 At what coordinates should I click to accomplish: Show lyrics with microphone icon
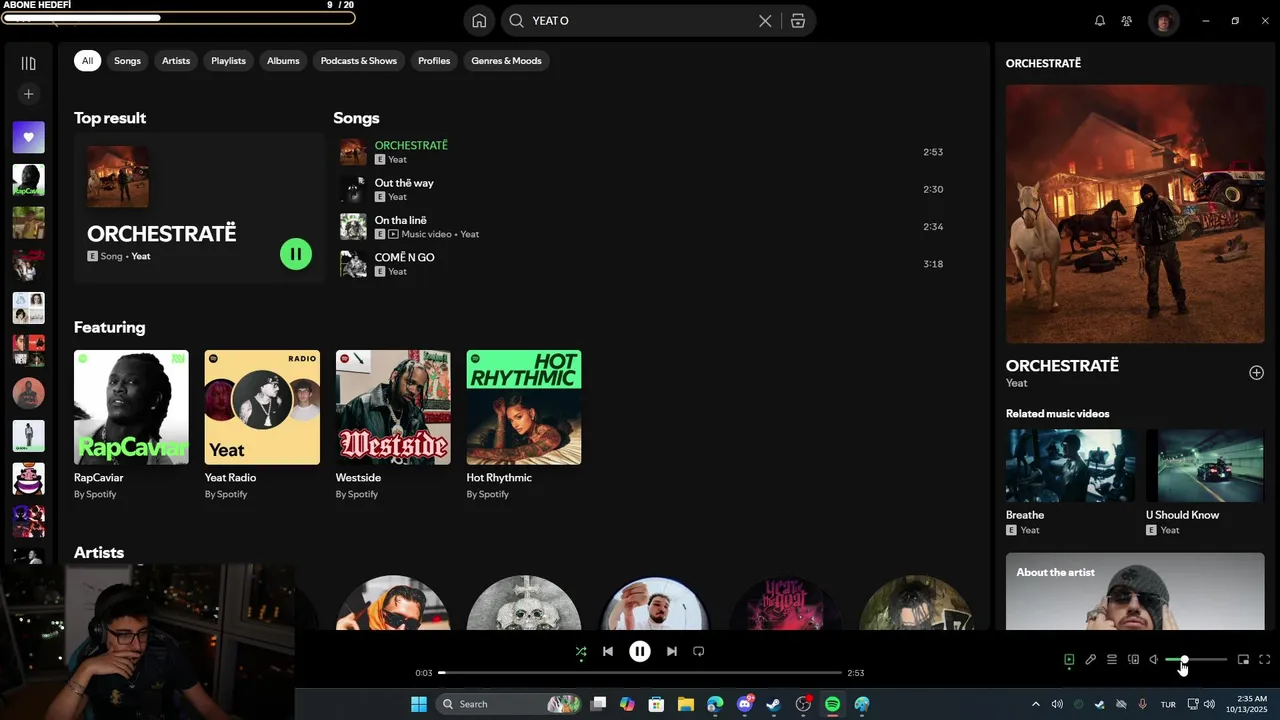1091,660
